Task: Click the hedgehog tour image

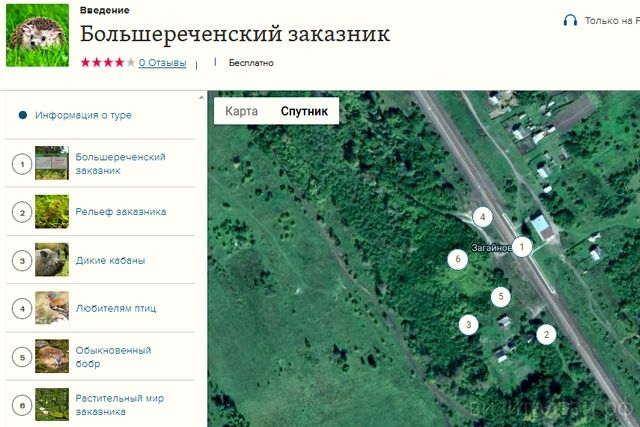Action: click(x=38, y=36)
